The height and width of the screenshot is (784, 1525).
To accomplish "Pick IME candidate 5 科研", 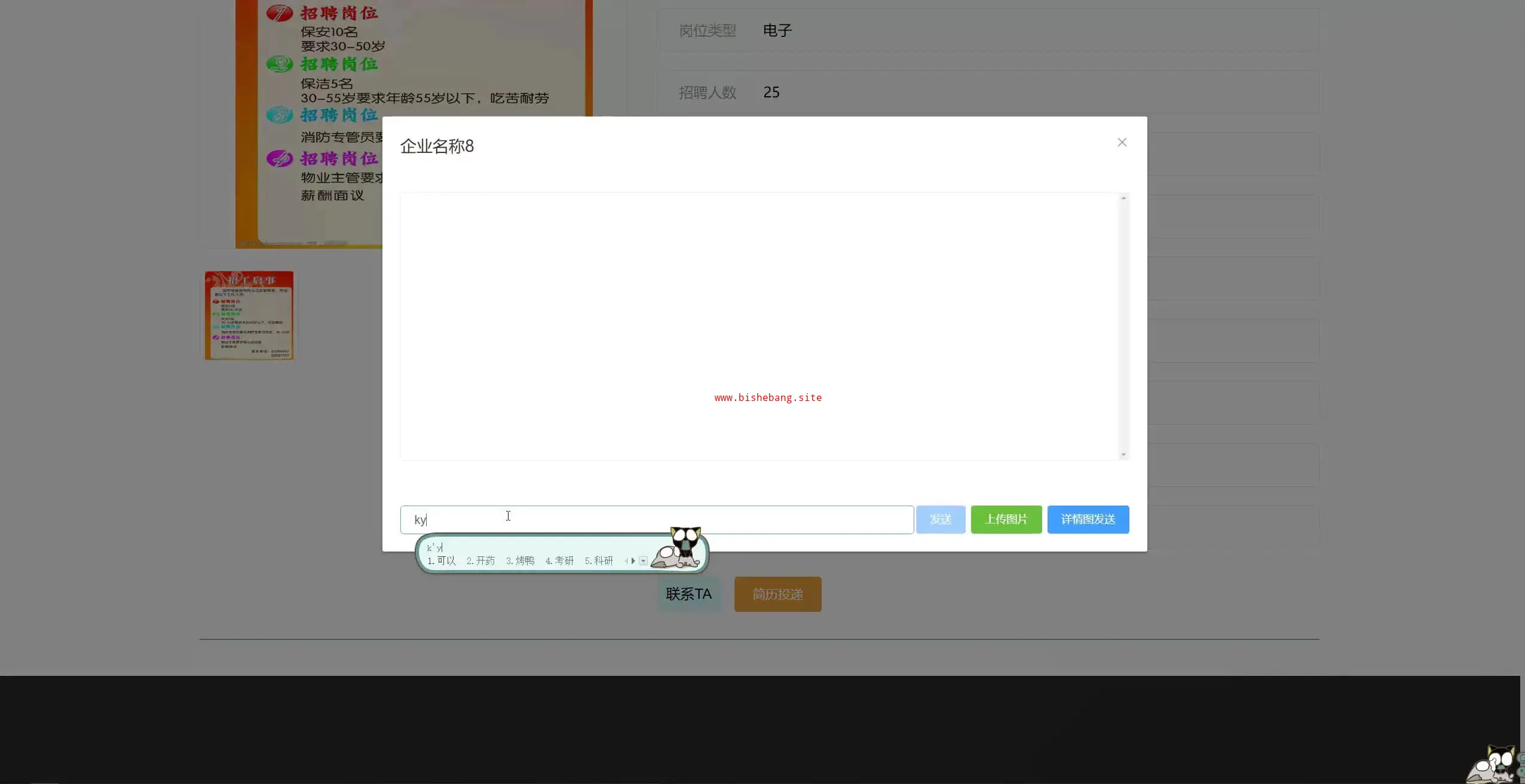I will pos(599,561).
